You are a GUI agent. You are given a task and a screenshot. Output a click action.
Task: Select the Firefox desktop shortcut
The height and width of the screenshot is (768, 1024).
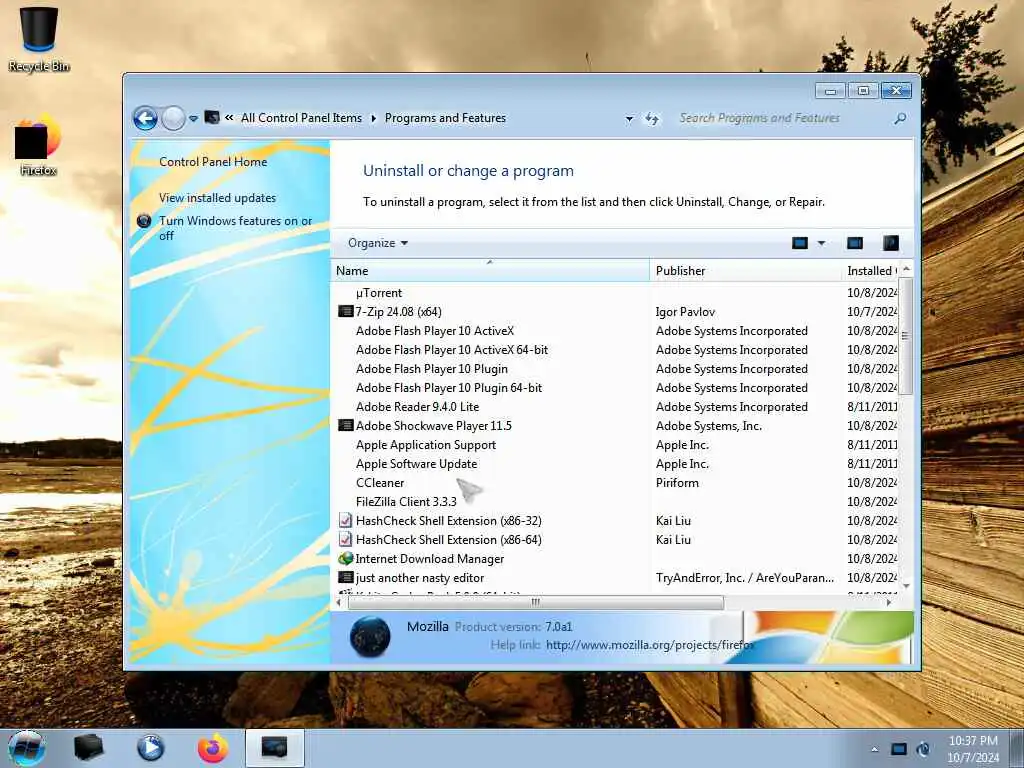(x=38, y=145)
